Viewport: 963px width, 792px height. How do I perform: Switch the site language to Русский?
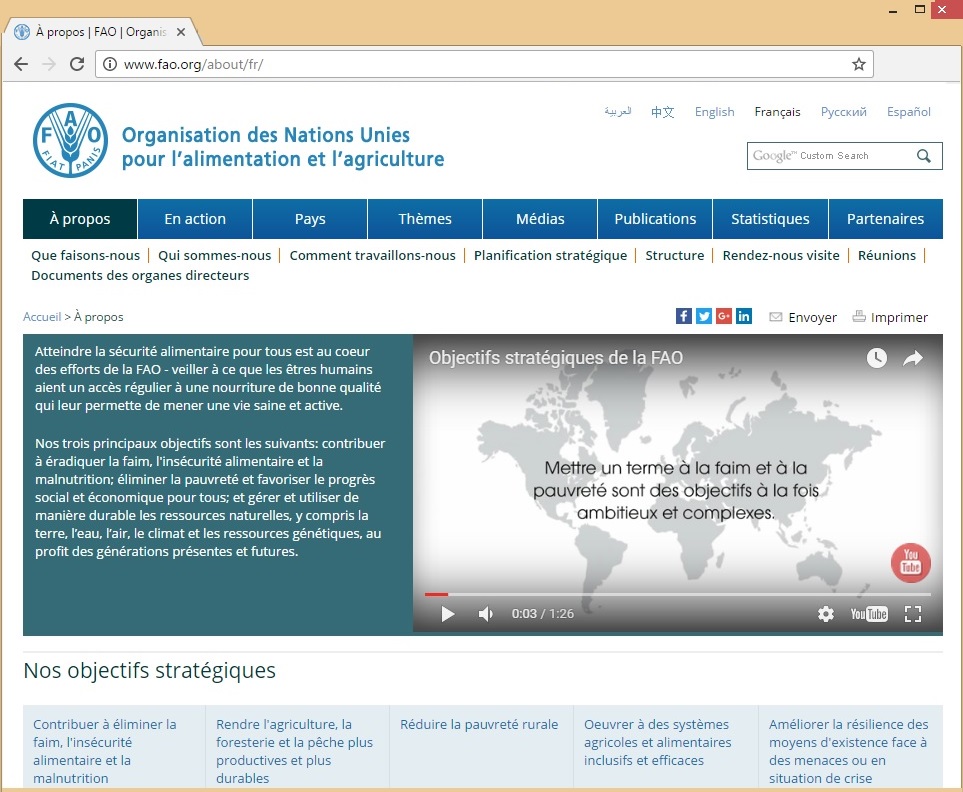(844, 112)
